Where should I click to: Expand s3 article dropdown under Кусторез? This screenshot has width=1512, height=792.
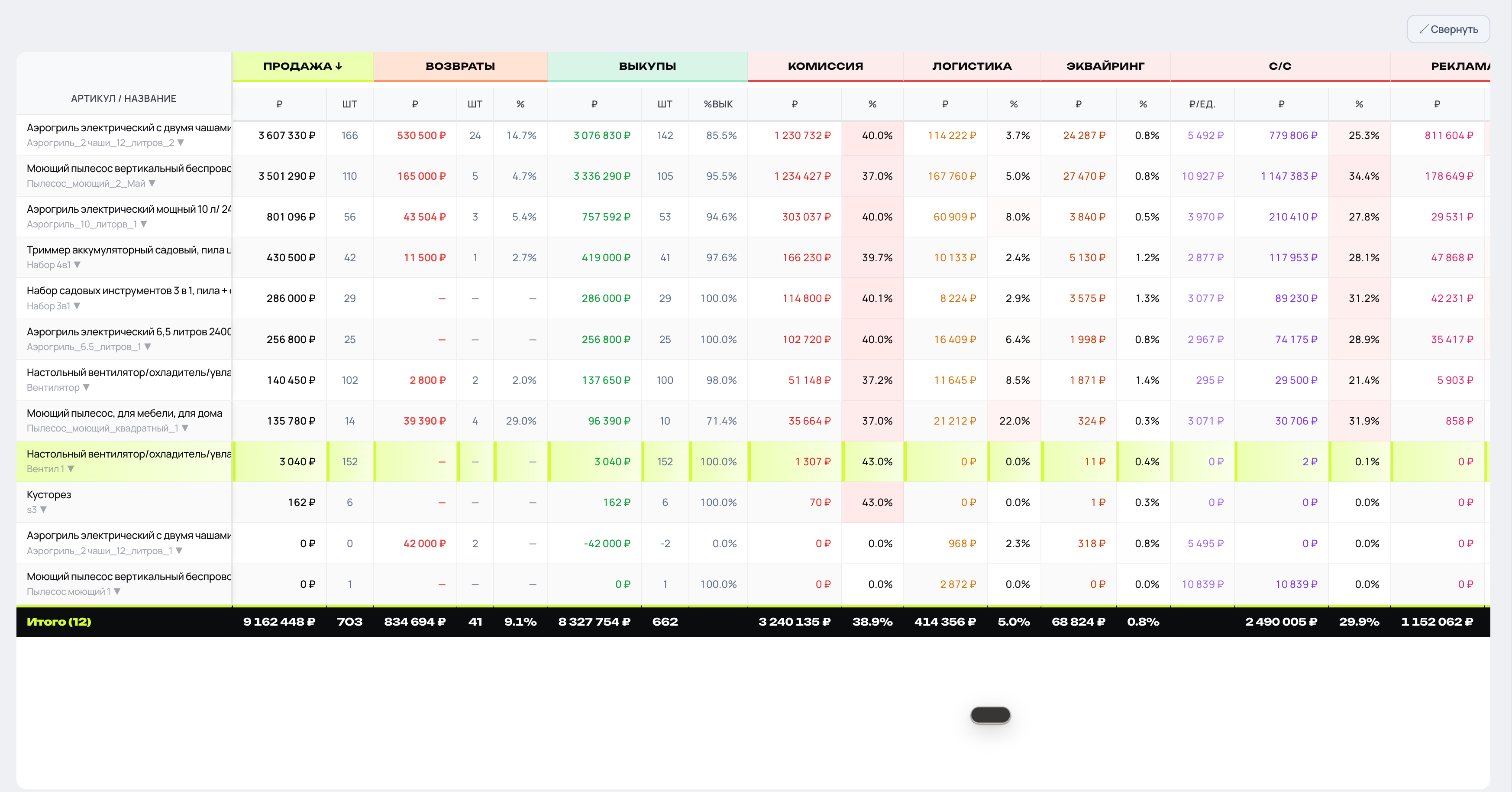tap(43, 510)
